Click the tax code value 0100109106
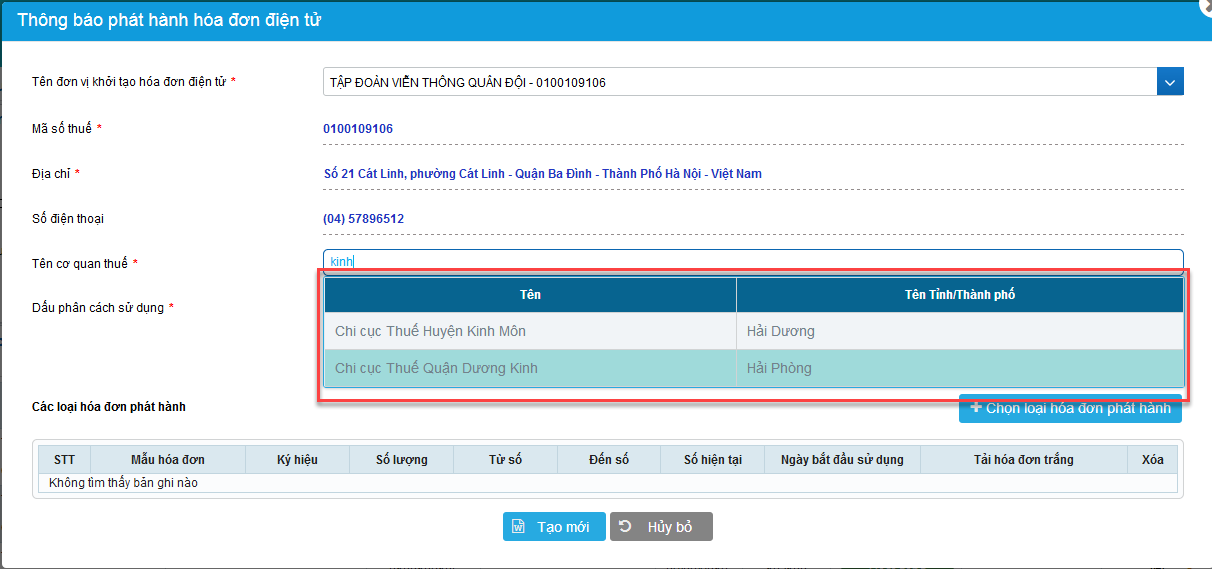 pos(358,129)
